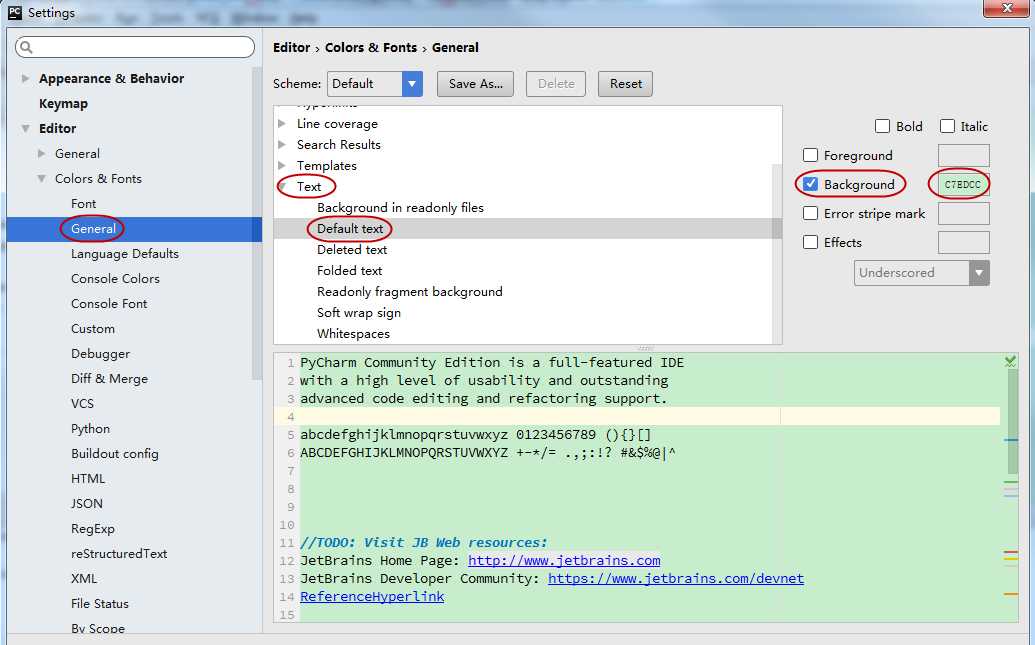The image size is (1035, 645).
Task: Click the Editor breadcrumb text
Action: click(291, 48)
